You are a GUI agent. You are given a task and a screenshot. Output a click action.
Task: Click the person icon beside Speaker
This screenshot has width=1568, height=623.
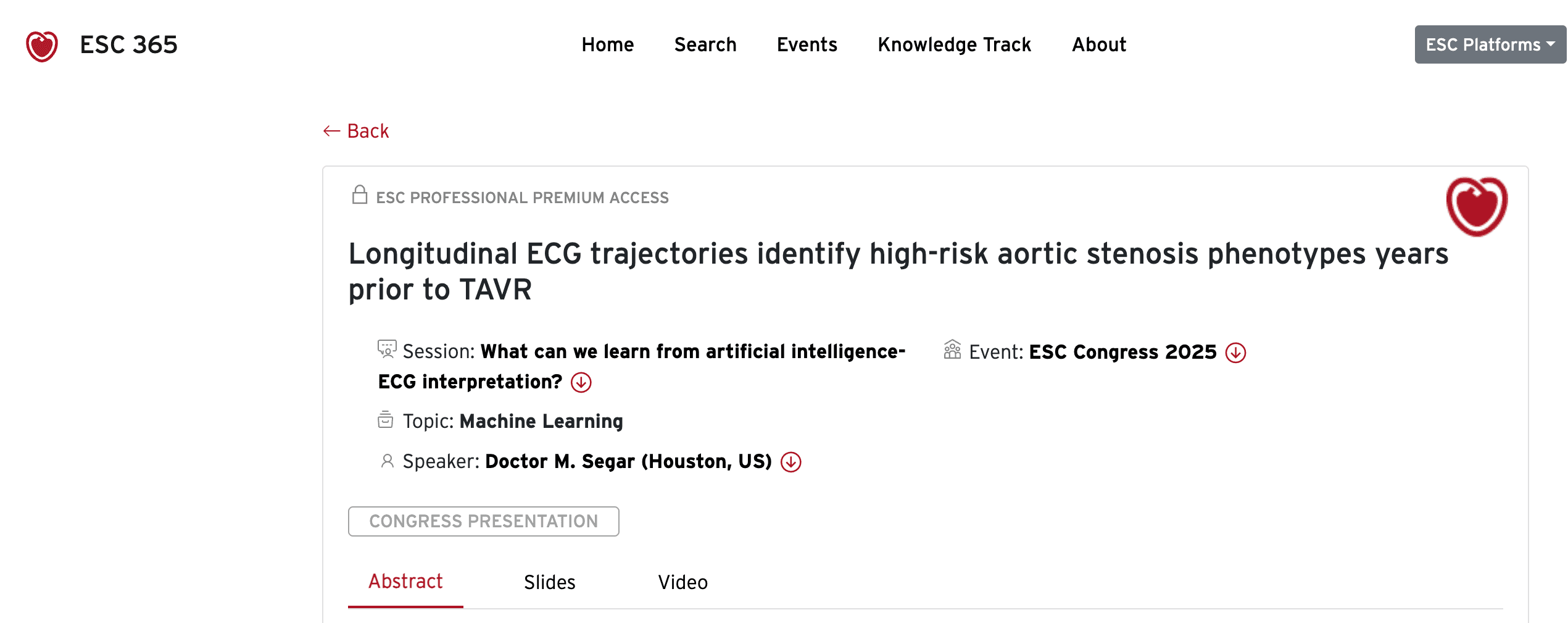click(386, 461)
